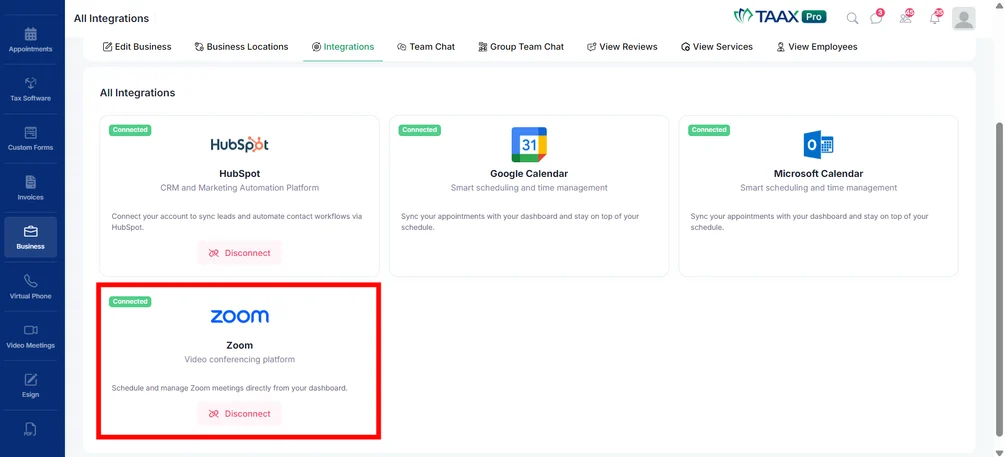Disconnect the Zoom integration
1005x457 pixels.
pyautogui.click(x=239, y=413)
